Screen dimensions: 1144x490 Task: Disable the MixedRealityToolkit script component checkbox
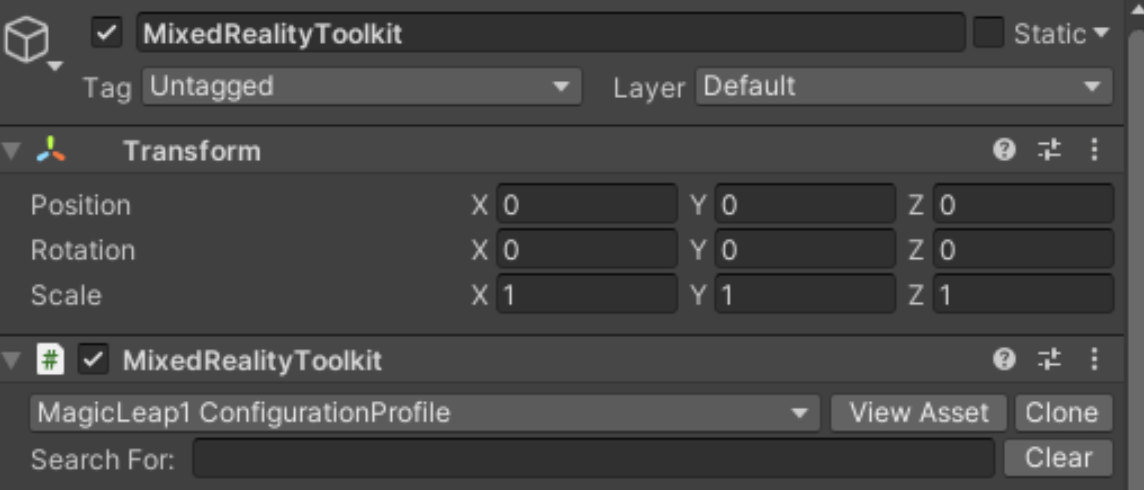click(94, 360)
